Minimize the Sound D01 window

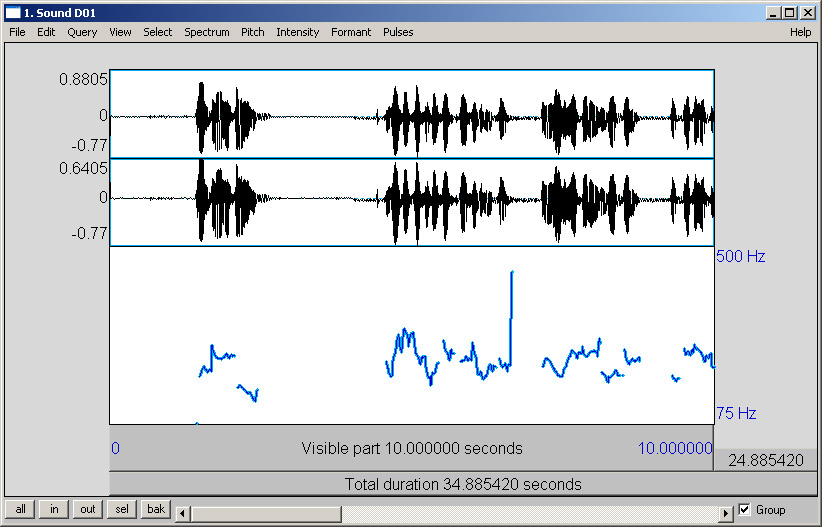coord(772,13)
